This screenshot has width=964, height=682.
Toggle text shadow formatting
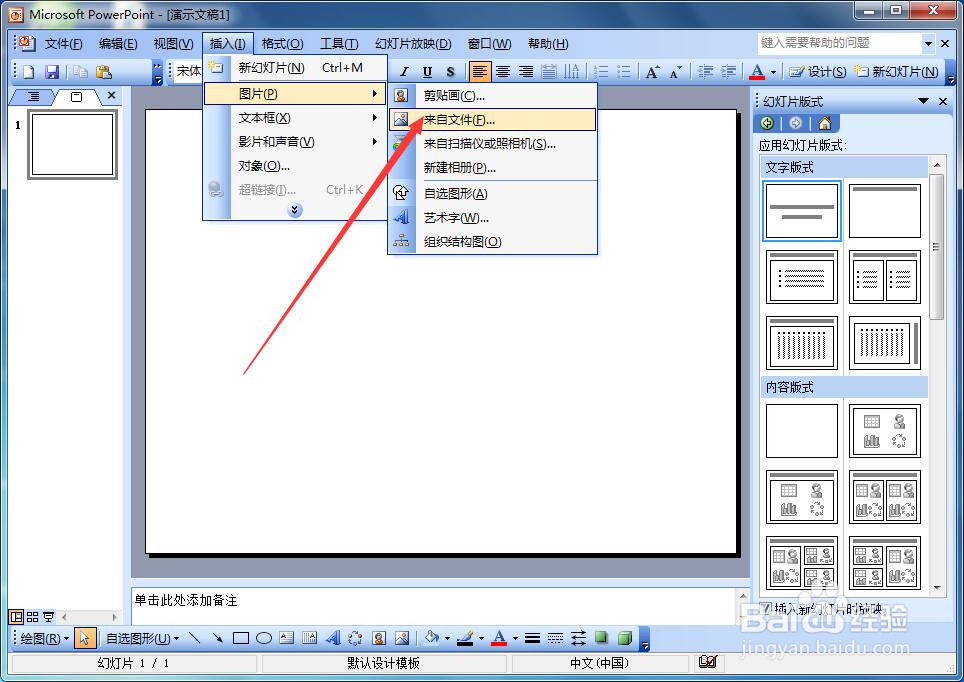click(x=450, y=72)
